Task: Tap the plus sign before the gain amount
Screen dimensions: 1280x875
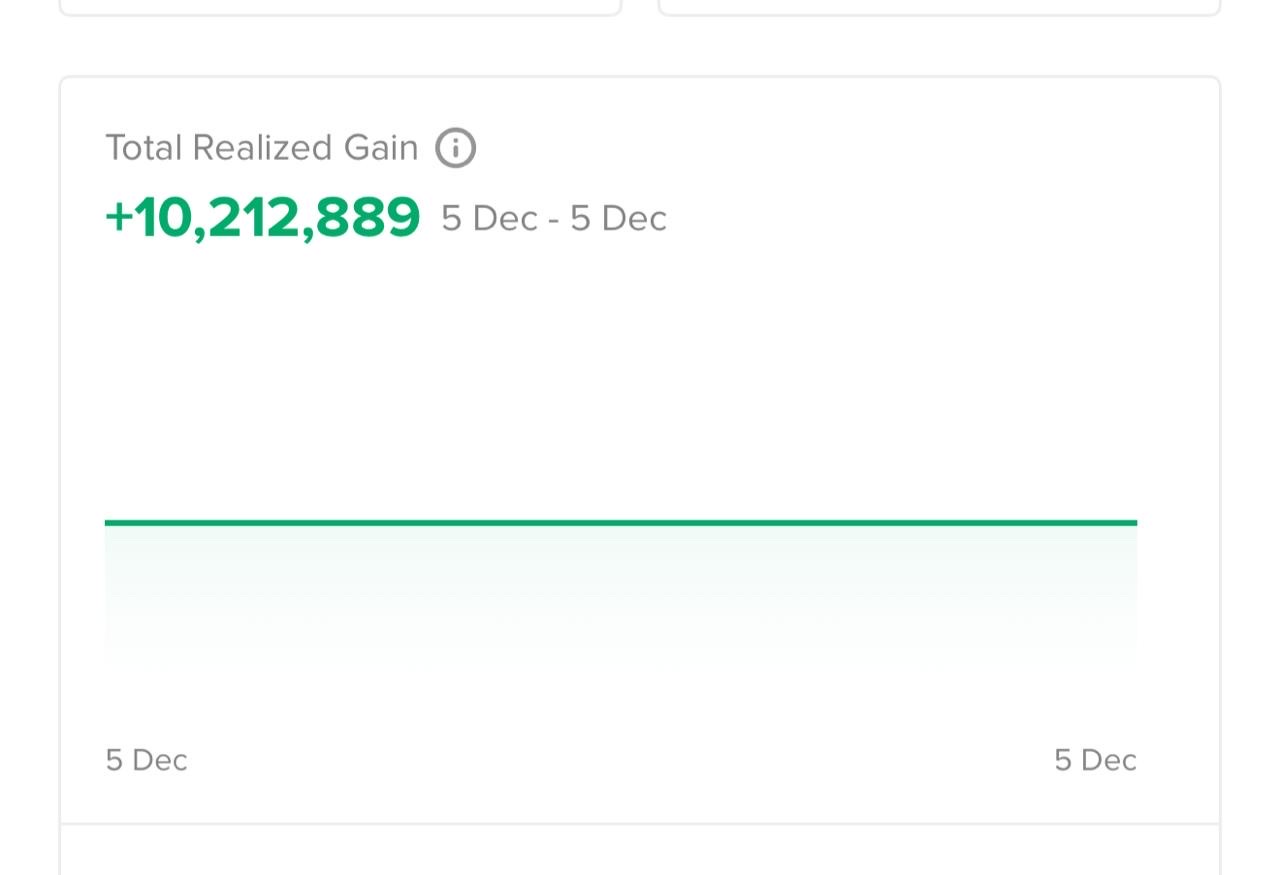Action: pyautogui.click(x=118, y=217)
